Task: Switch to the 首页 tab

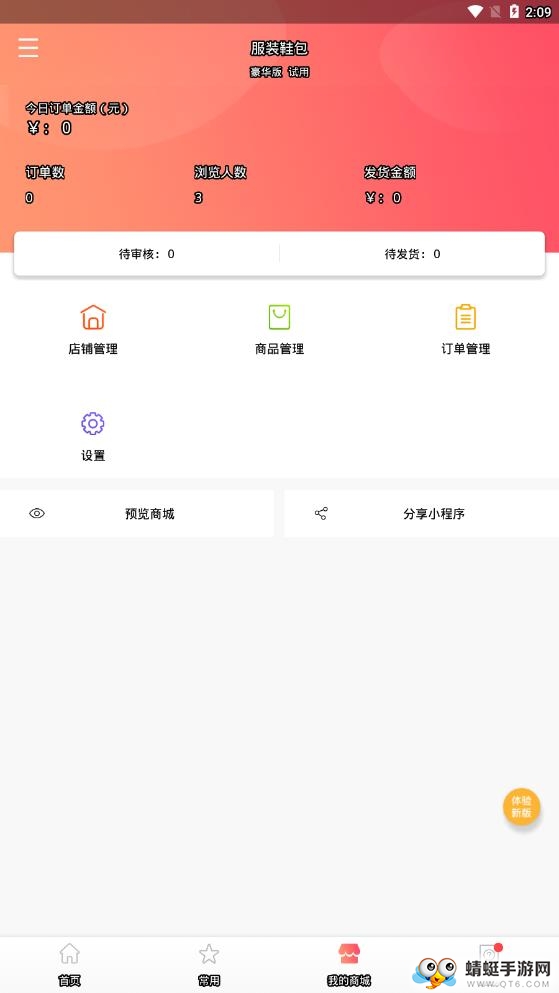Action: pyautogui.click(x=70, y=965)
